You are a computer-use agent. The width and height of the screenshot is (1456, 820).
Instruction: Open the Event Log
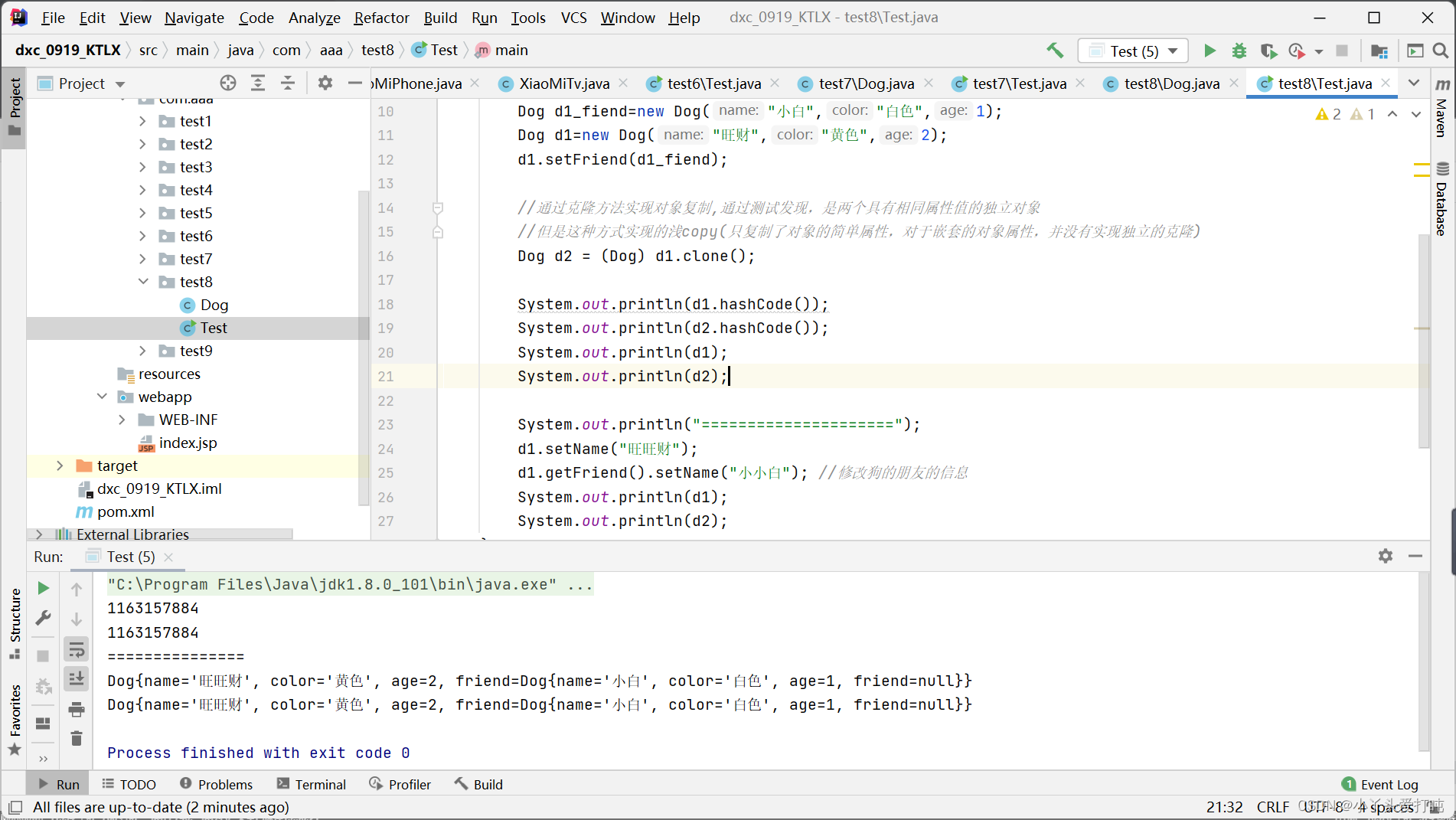1380,784
